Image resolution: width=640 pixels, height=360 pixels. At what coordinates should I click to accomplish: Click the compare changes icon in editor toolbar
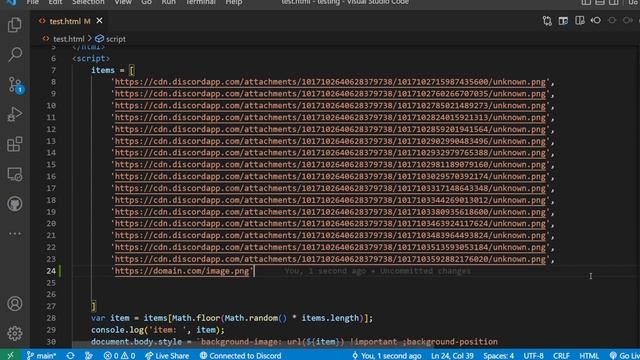point(547,20)
